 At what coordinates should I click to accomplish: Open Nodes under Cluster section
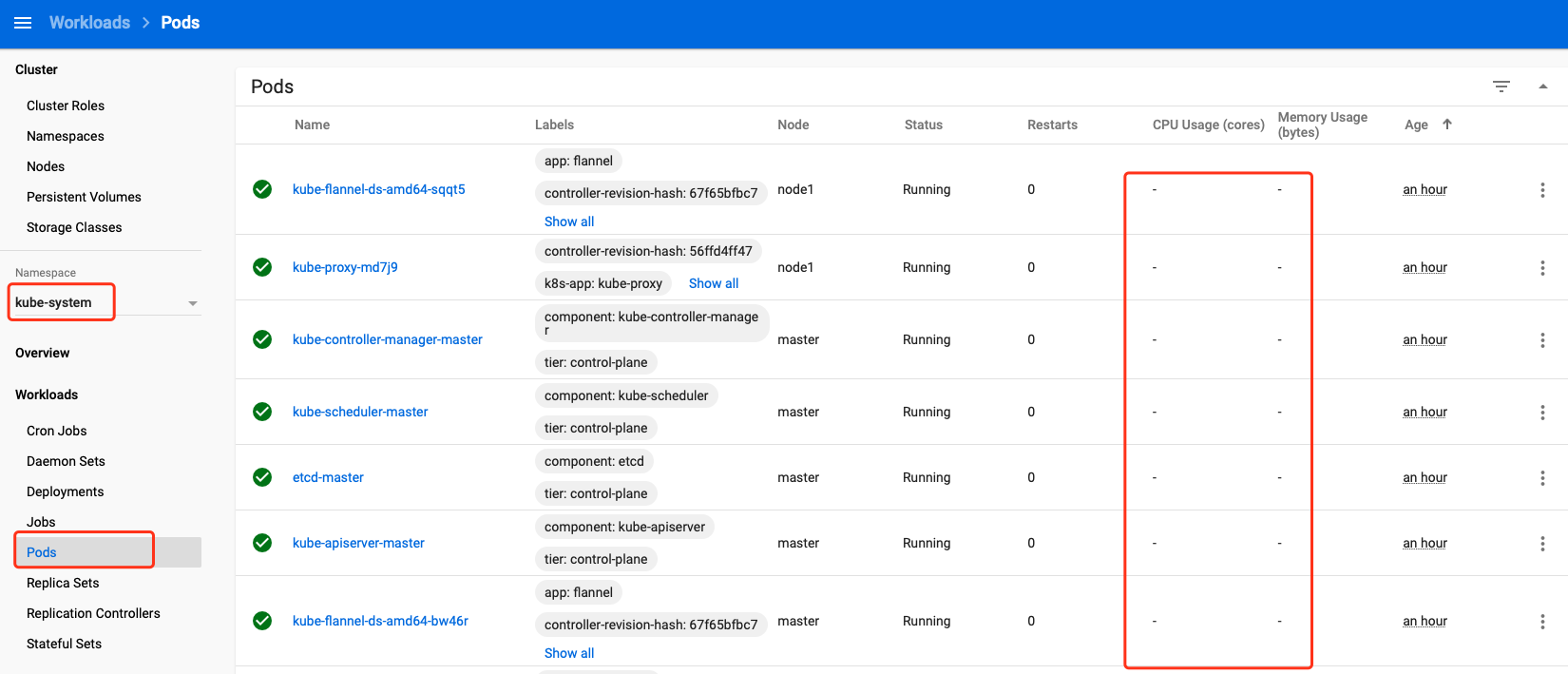click(46, 166)
